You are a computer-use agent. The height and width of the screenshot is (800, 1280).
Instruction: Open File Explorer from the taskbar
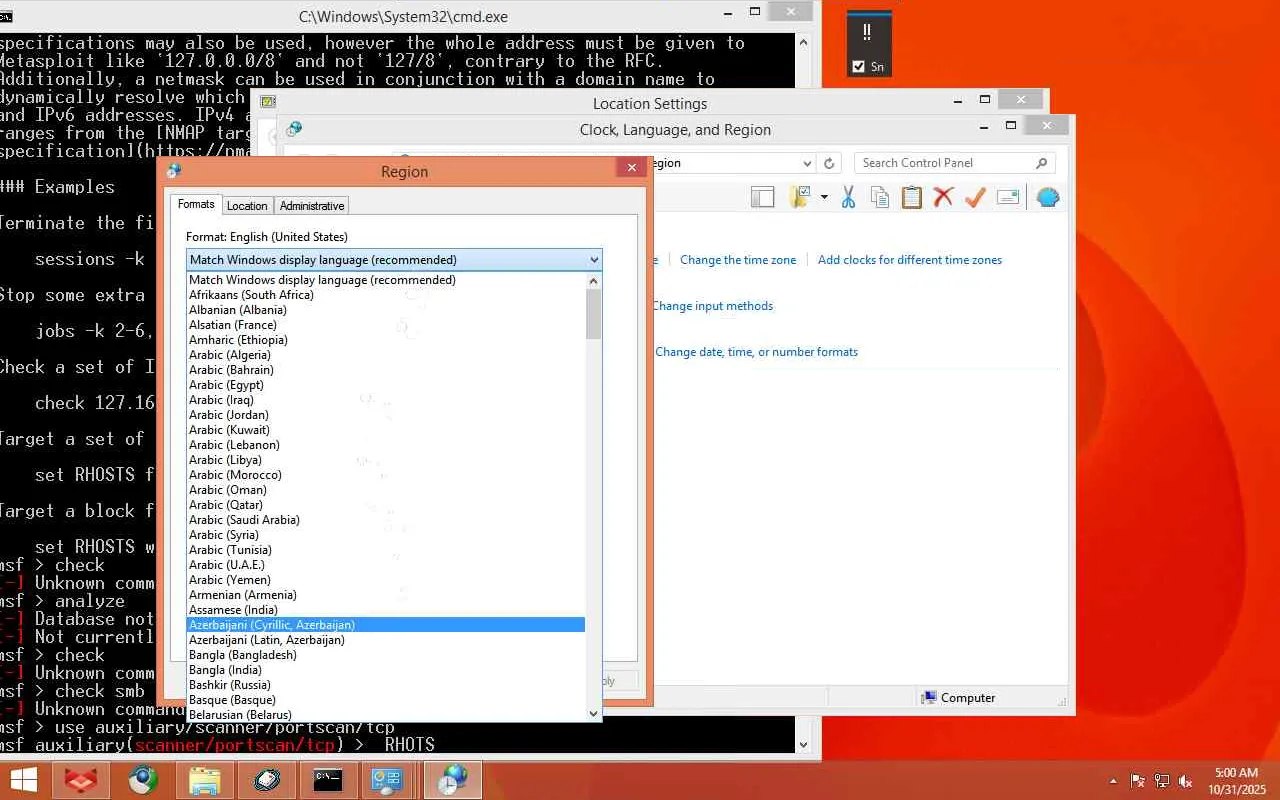tap(204, 780)
